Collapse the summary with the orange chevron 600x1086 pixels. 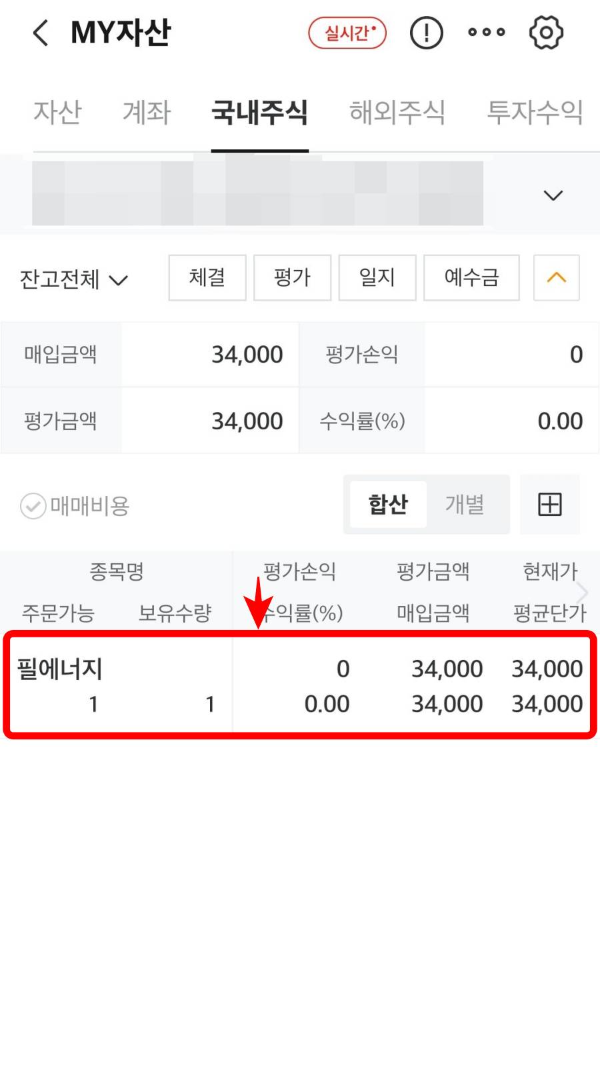click(x=557, y=278)
